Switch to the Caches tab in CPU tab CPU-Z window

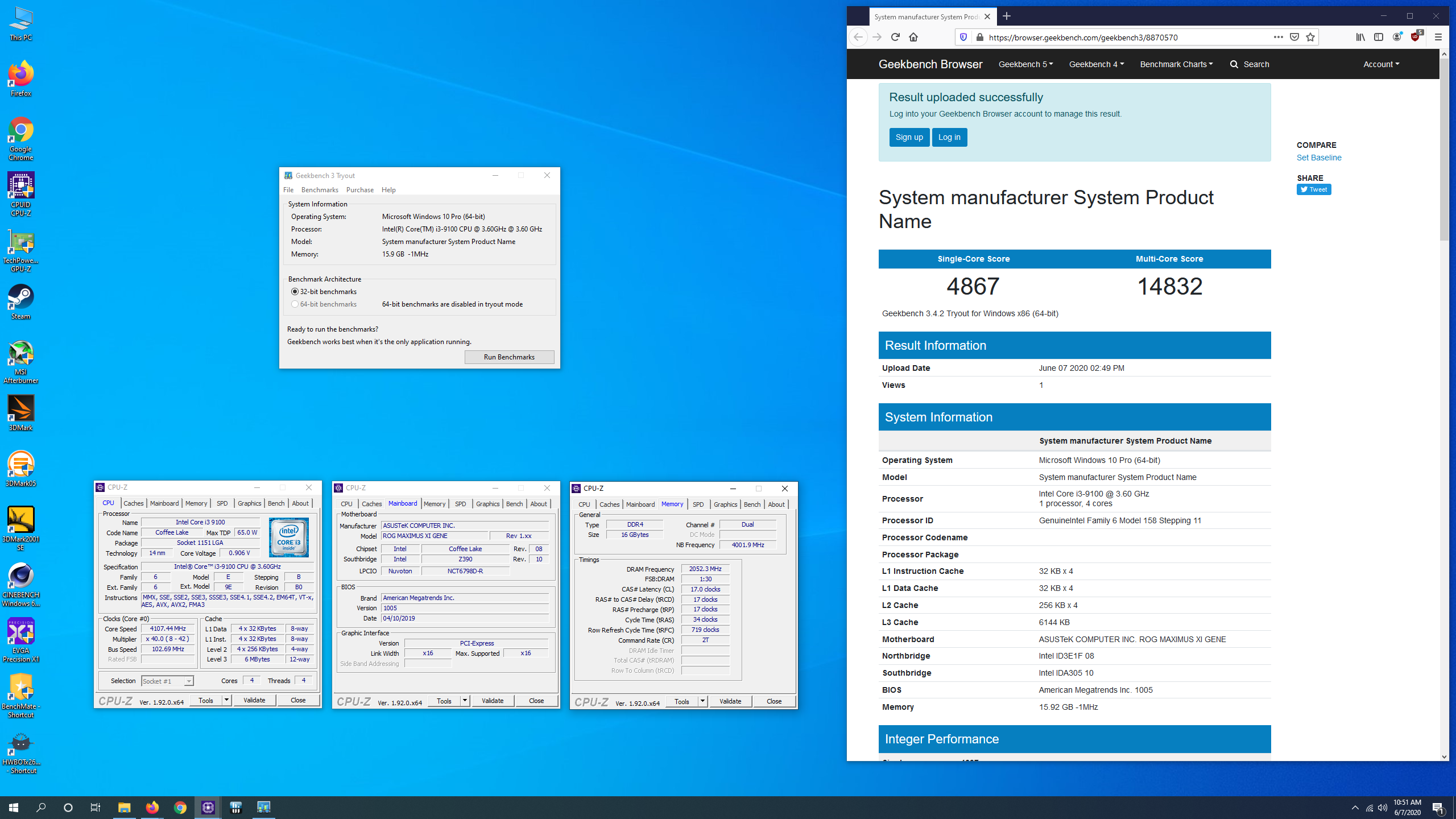click(134, 503)
